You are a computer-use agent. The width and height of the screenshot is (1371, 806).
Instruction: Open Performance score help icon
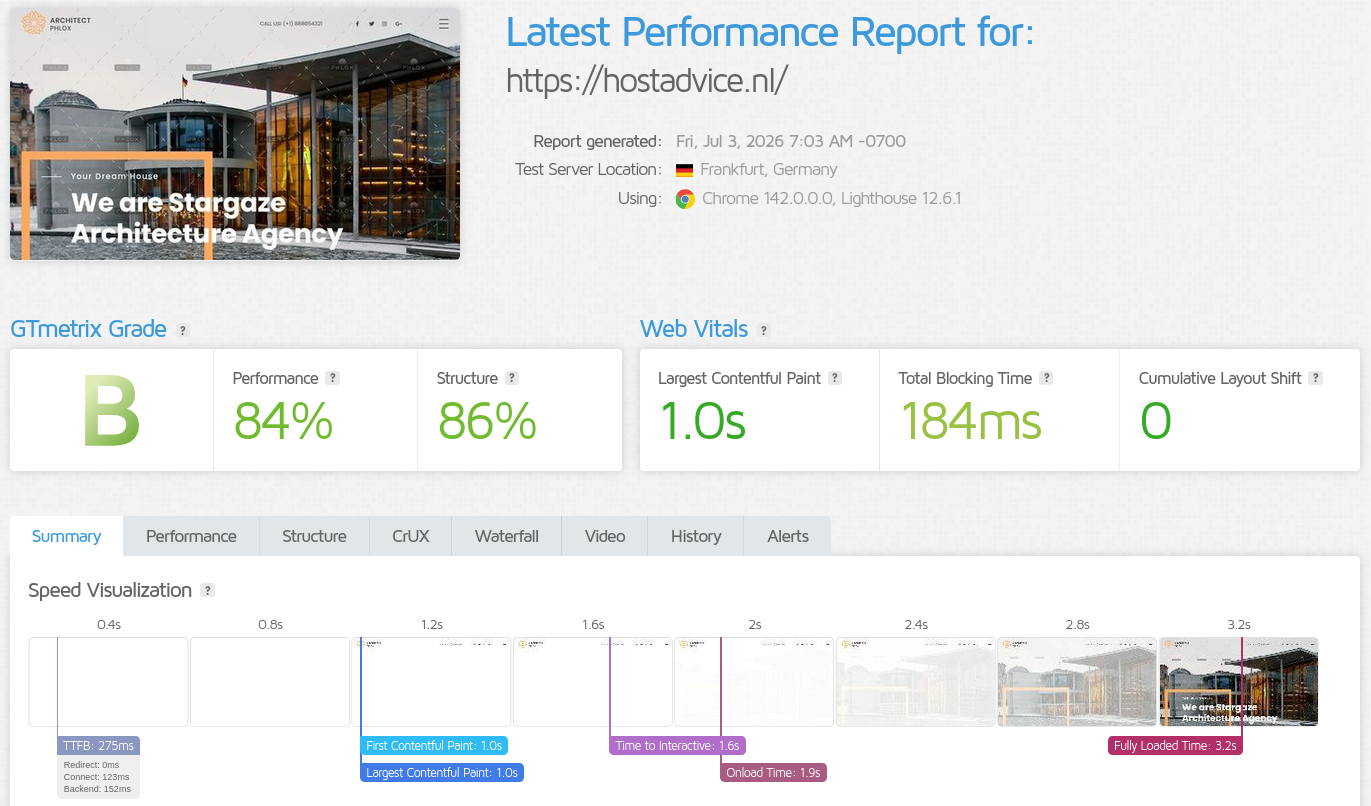click(333, 378)
